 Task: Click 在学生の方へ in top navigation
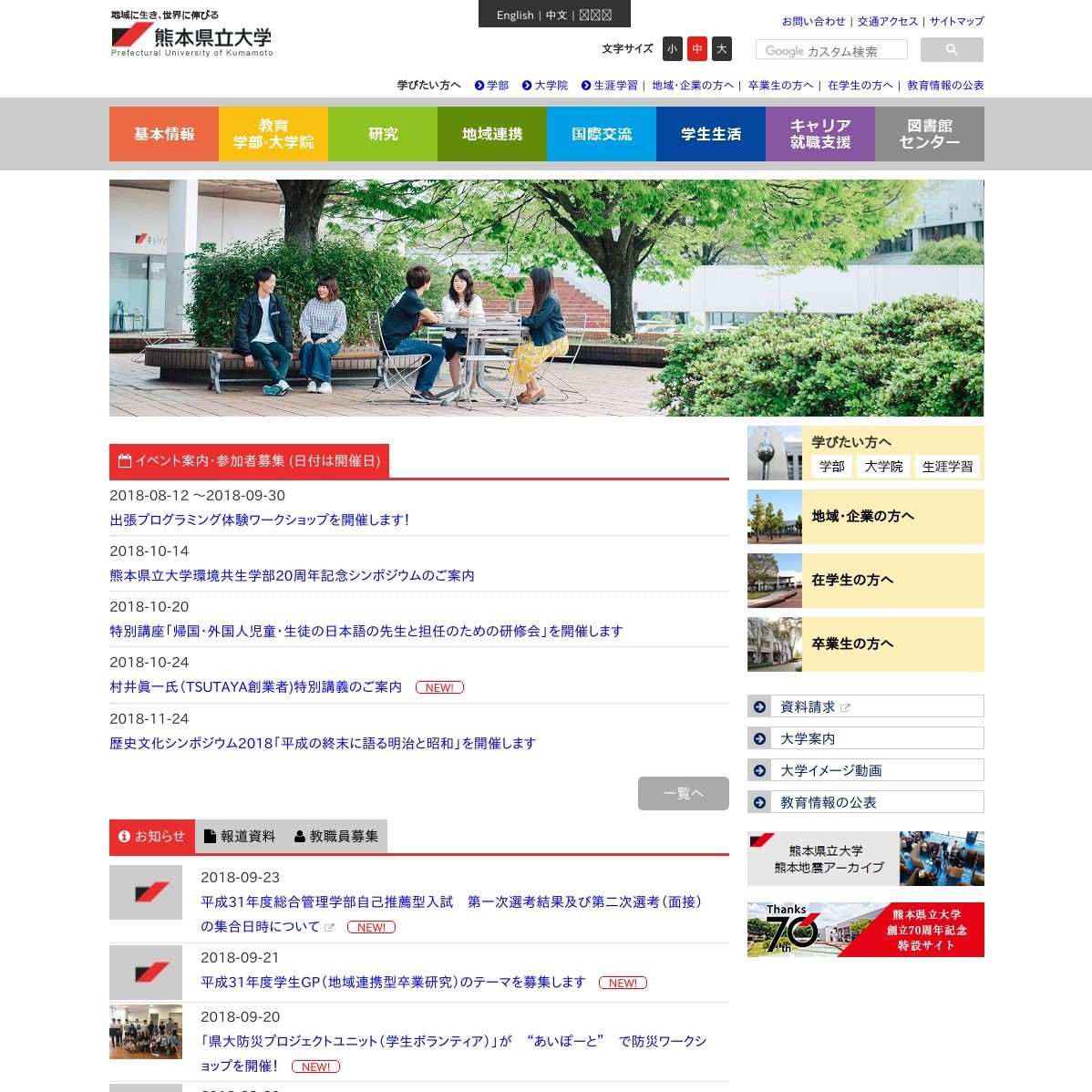coord(860,86)
